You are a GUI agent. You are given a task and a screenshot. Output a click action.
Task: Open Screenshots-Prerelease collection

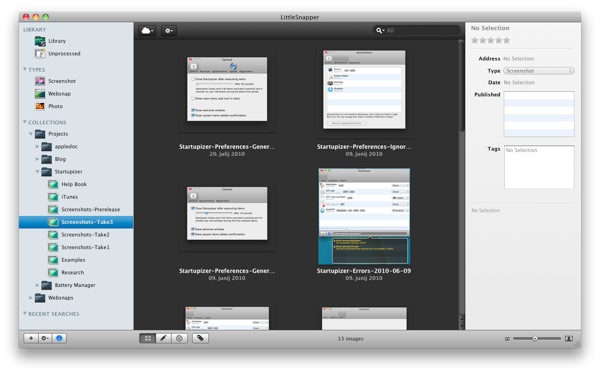(90, 210)
